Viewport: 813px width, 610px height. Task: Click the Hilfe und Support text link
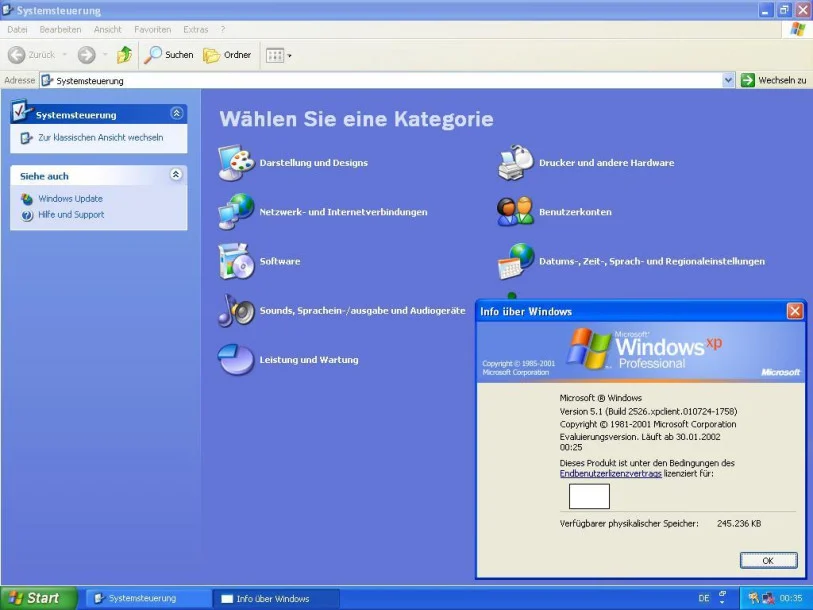tap(71, 215)
